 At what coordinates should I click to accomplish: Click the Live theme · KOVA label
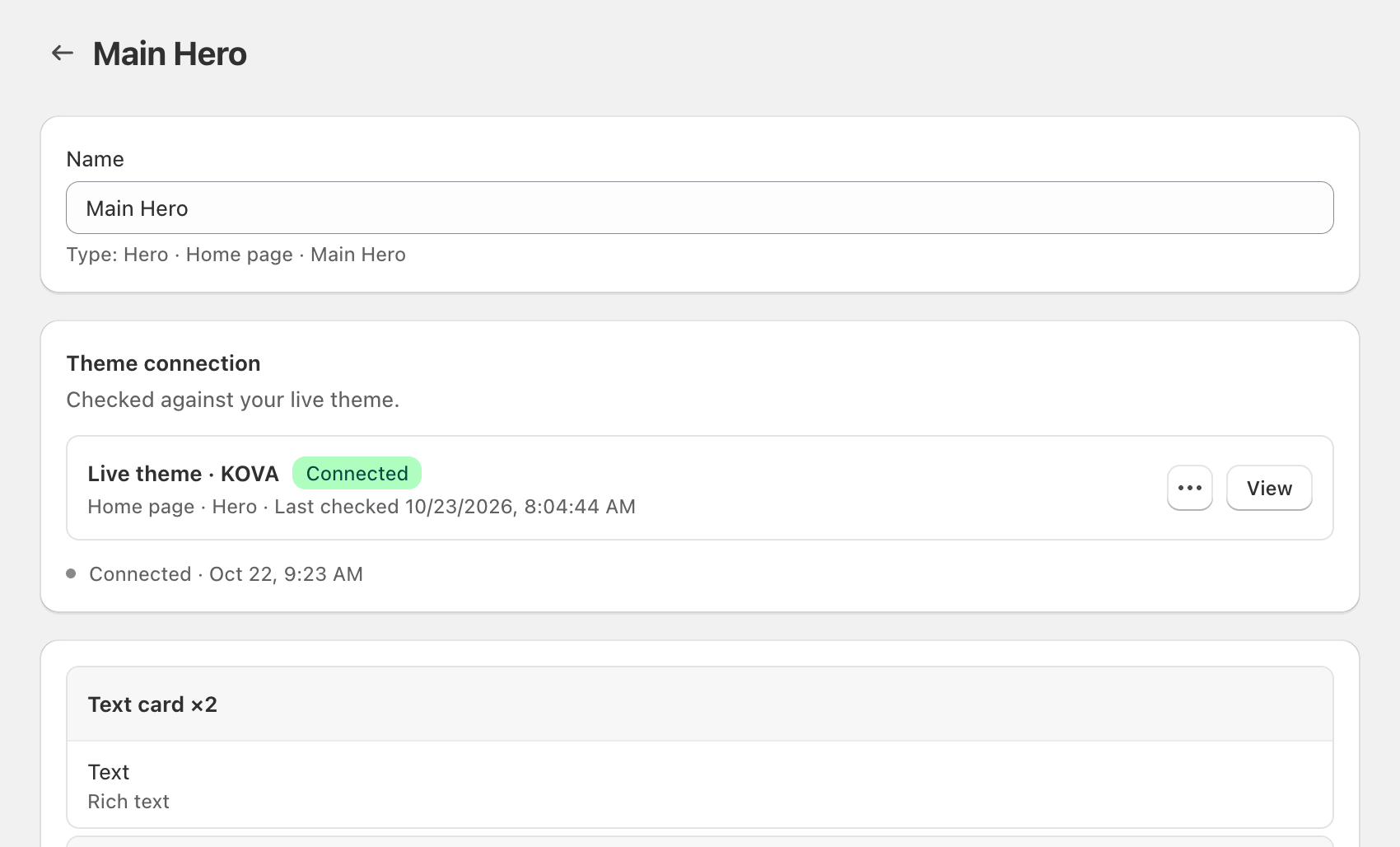(183, 474)
